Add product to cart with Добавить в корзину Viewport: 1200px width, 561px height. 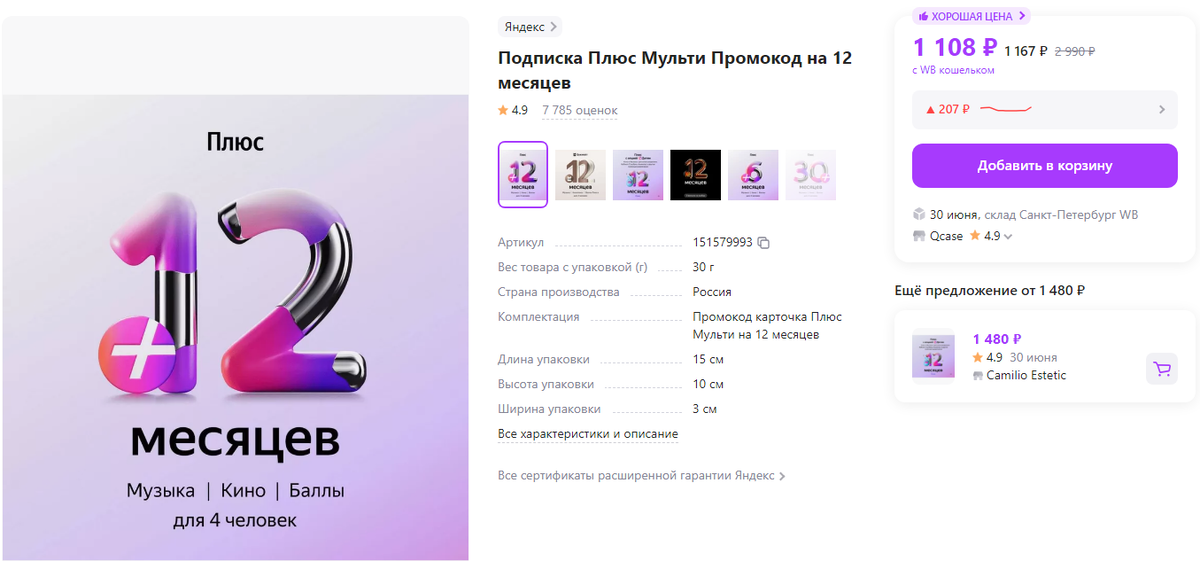tap(1044, 166)
